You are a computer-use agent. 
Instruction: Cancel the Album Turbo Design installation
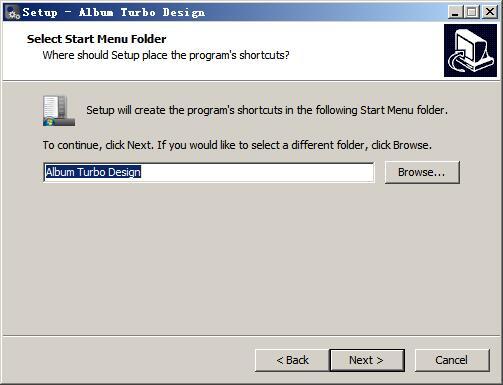(x=452, y=360)
